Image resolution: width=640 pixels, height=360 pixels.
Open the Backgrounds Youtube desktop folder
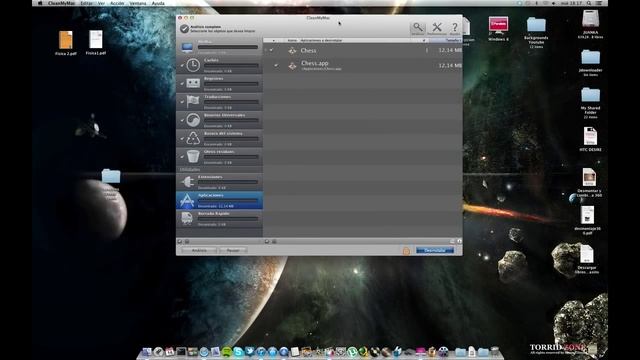536,25
